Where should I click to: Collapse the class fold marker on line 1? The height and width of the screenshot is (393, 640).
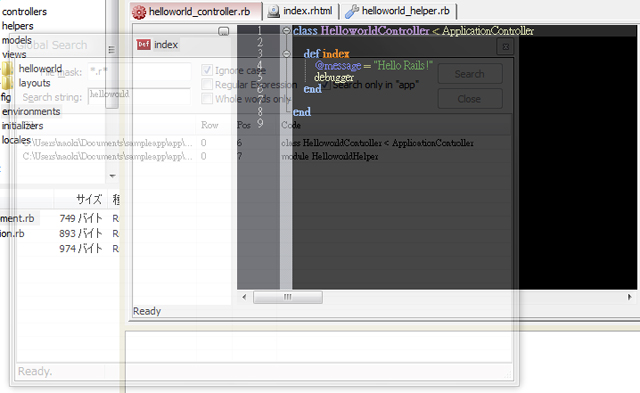pos(287,31)
